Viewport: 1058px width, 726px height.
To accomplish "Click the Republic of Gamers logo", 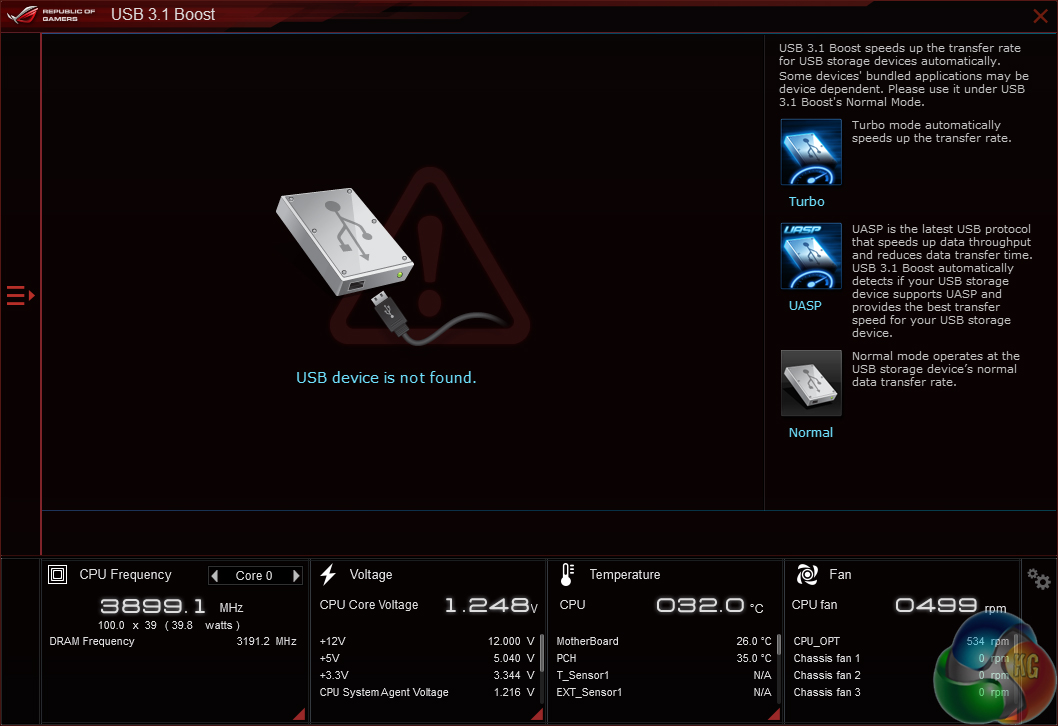I will click(x=51, y=14).
